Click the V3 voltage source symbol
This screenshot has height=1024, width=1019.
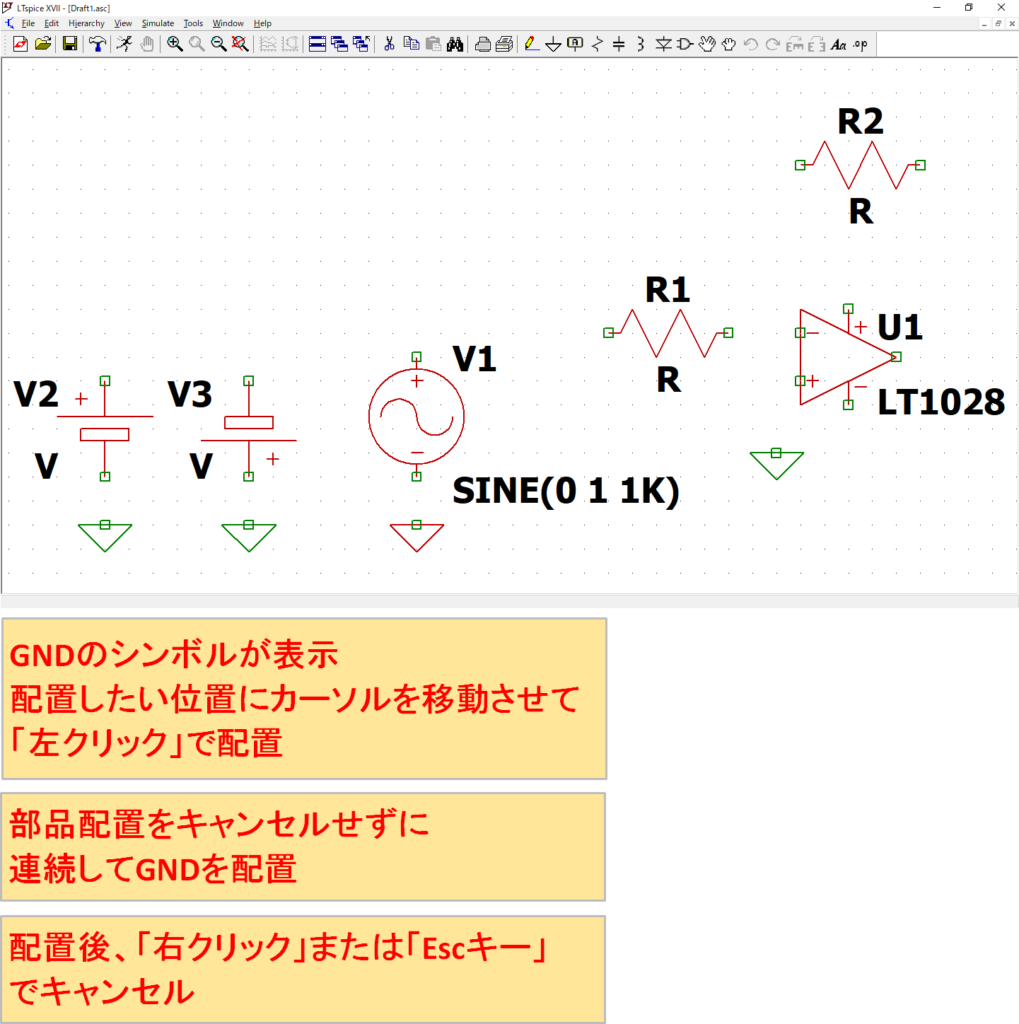pos(248,428)
